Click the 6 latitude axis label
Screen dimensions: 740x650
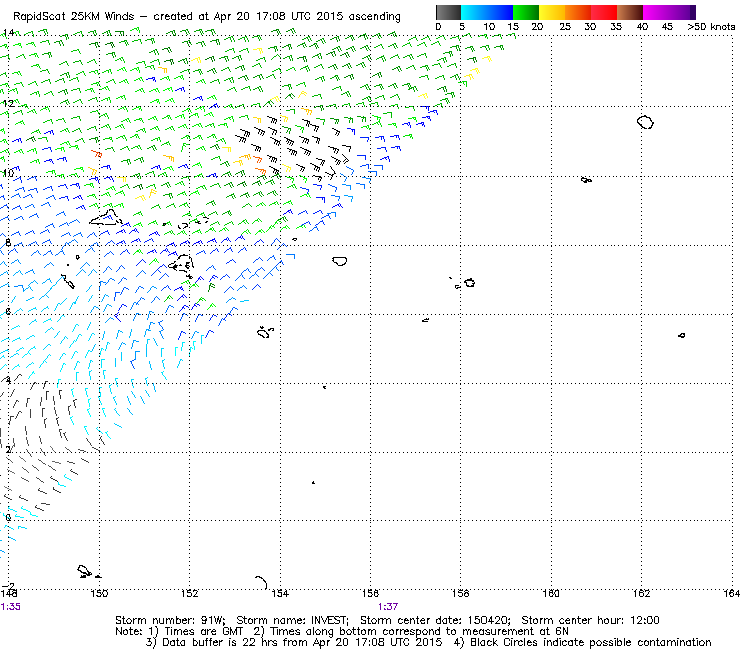(x=8, y=312)
